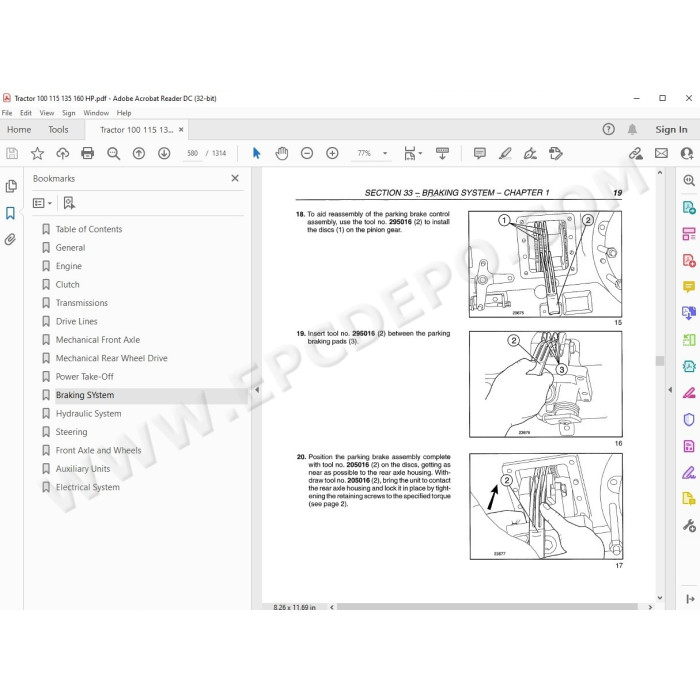Click the share with others icon
Screen dimensions: 700x700
coord(687,154)
